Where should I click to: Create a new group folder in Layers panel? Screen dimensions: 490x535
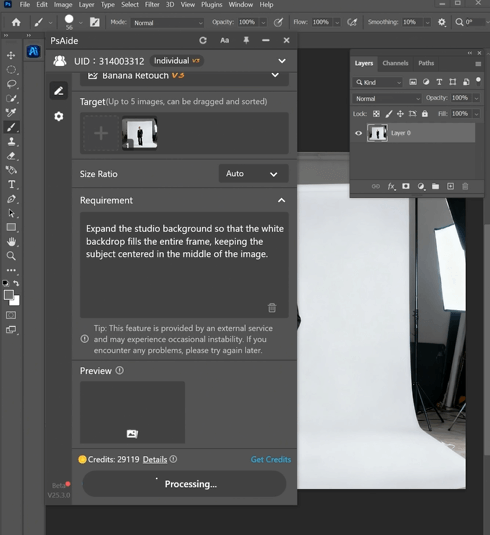[435, 186]
